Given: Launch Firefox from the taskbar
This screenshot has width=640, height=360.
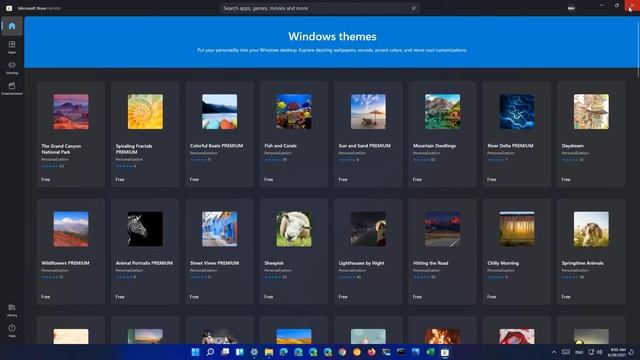Looking at the screenshot, I should click(x=372, y=352).
